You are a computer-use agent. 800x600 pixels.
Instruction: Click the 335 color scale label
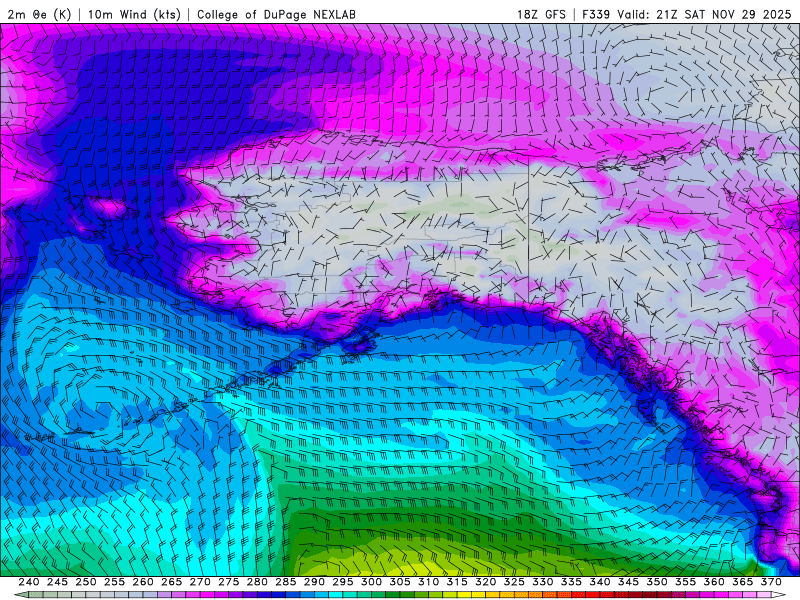point(571,582)
